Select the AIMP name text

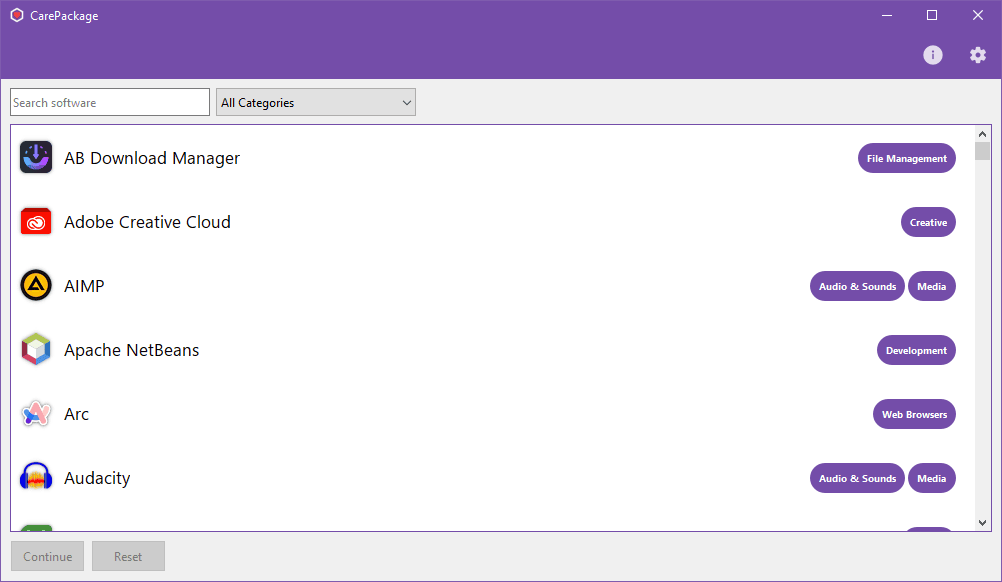pyautogui.click(x=84, y=286)
